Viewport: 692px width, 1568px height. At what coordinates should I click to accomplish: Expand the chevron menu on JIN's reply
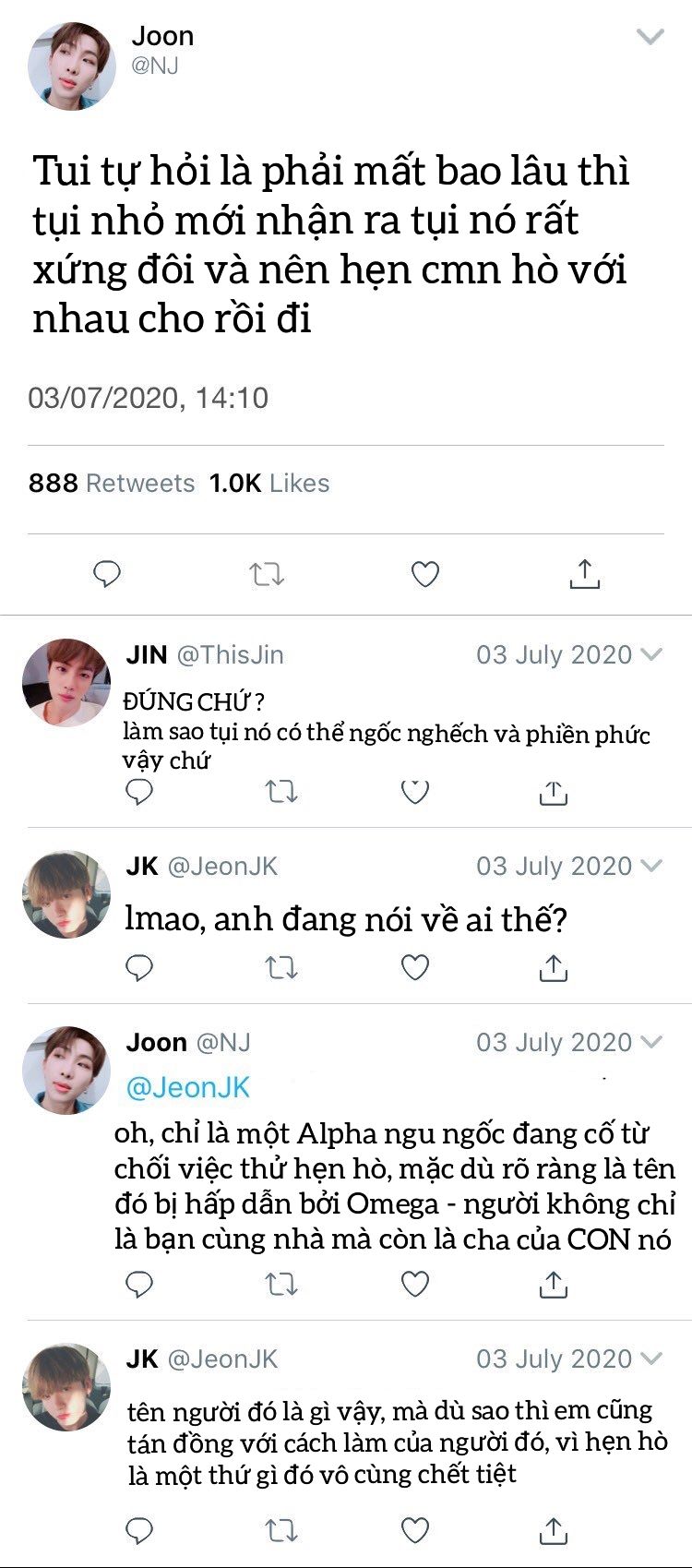pyautogui.click(x=651, y=654)
